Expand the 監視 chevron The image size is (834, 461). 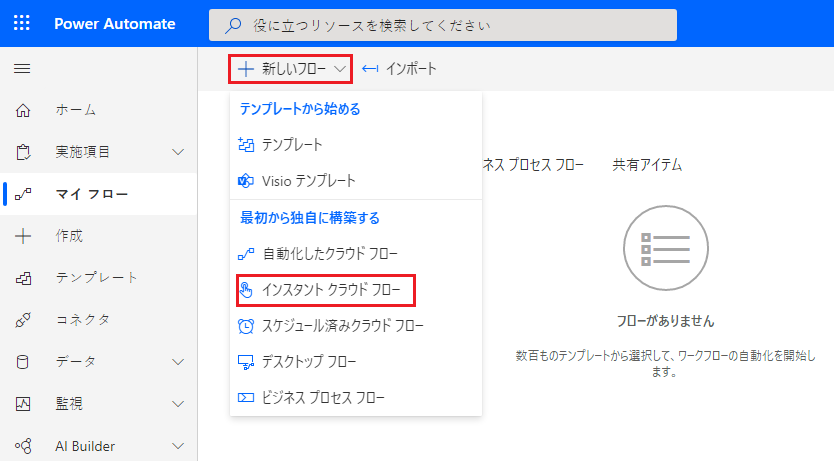178,404
